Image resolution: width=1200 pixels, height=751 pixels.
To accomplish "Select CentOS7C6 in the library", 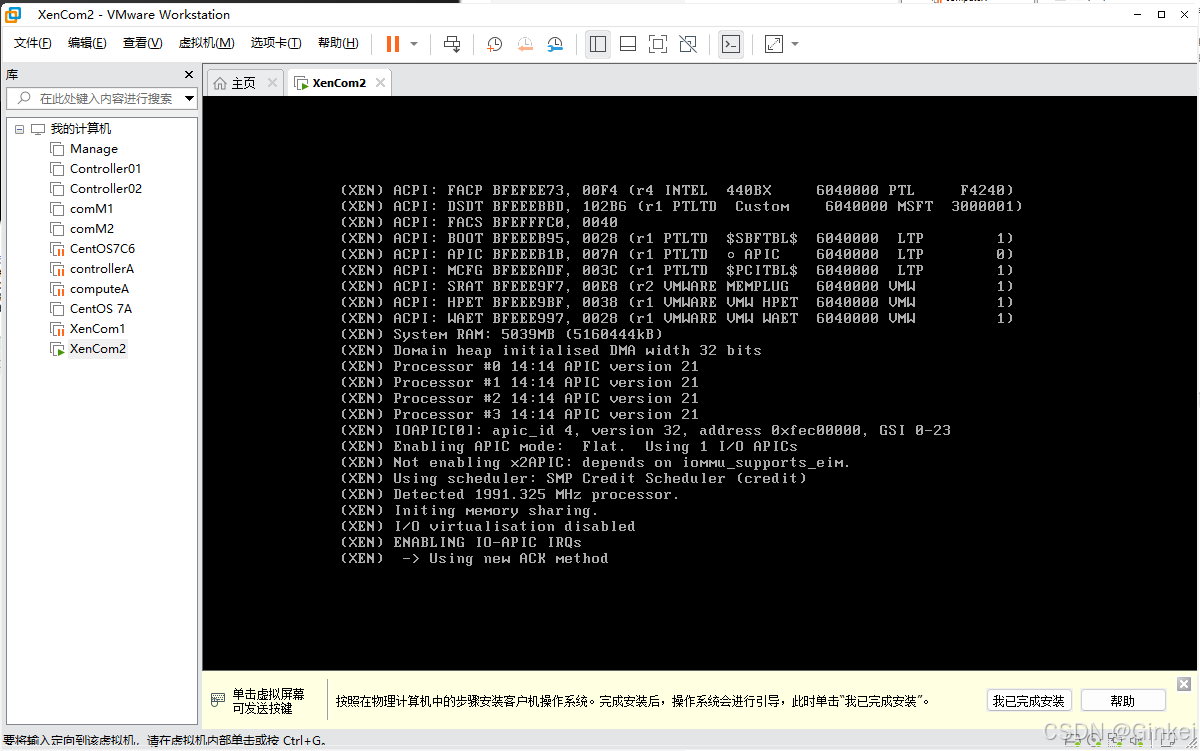I will [102, 249].
